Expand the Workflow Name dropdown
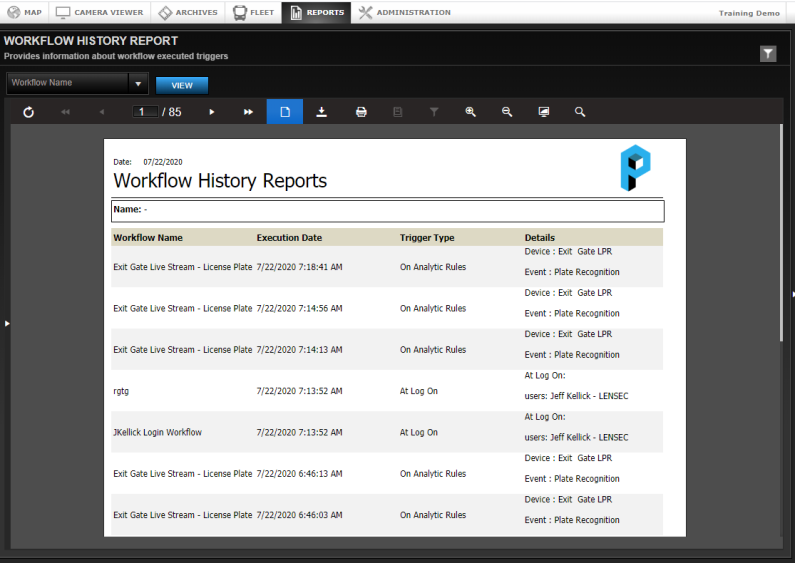This screenshot has height=563, width=795. tap(138, 84)
